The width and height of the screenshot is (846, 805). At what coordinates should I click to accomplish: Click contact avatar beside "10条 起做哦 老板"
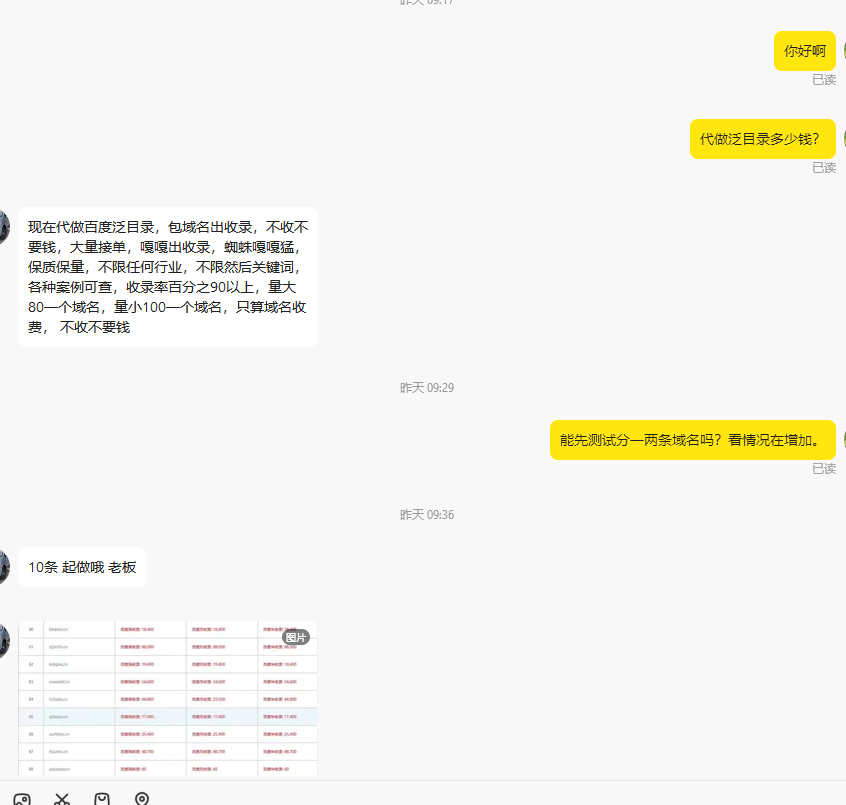4,566
